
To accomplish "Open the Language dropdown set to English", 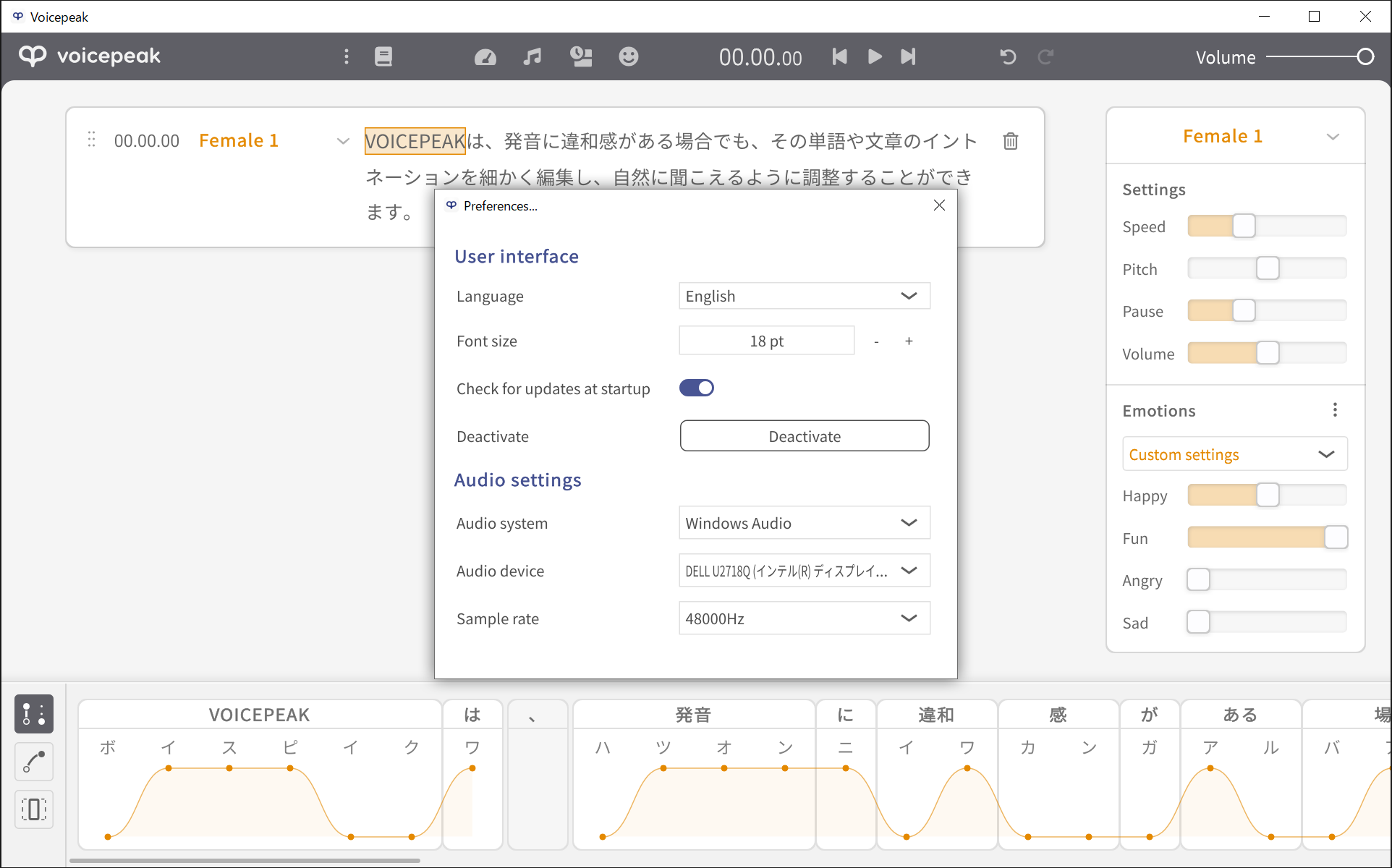I will pos(805,296).
